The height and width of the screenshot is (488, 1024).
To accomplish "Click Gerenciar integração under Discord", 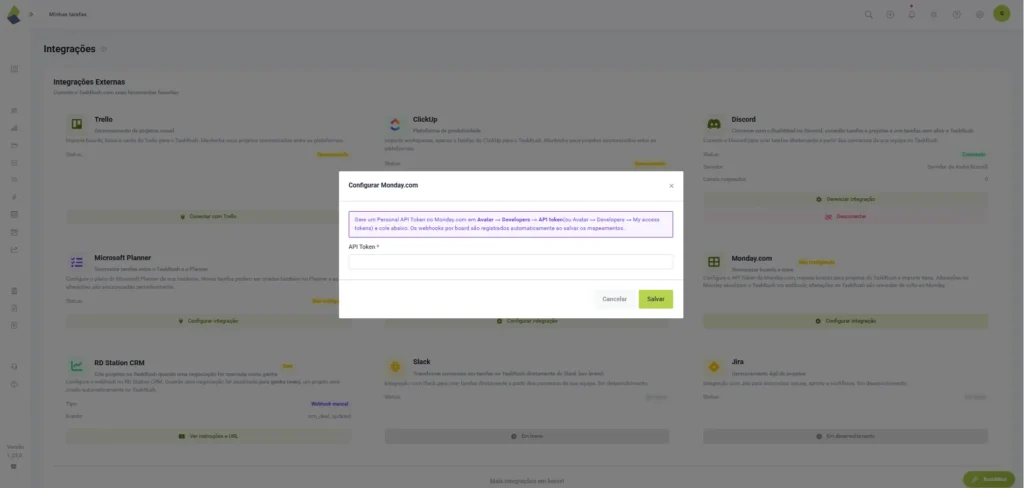I will [x=845, y=199].
